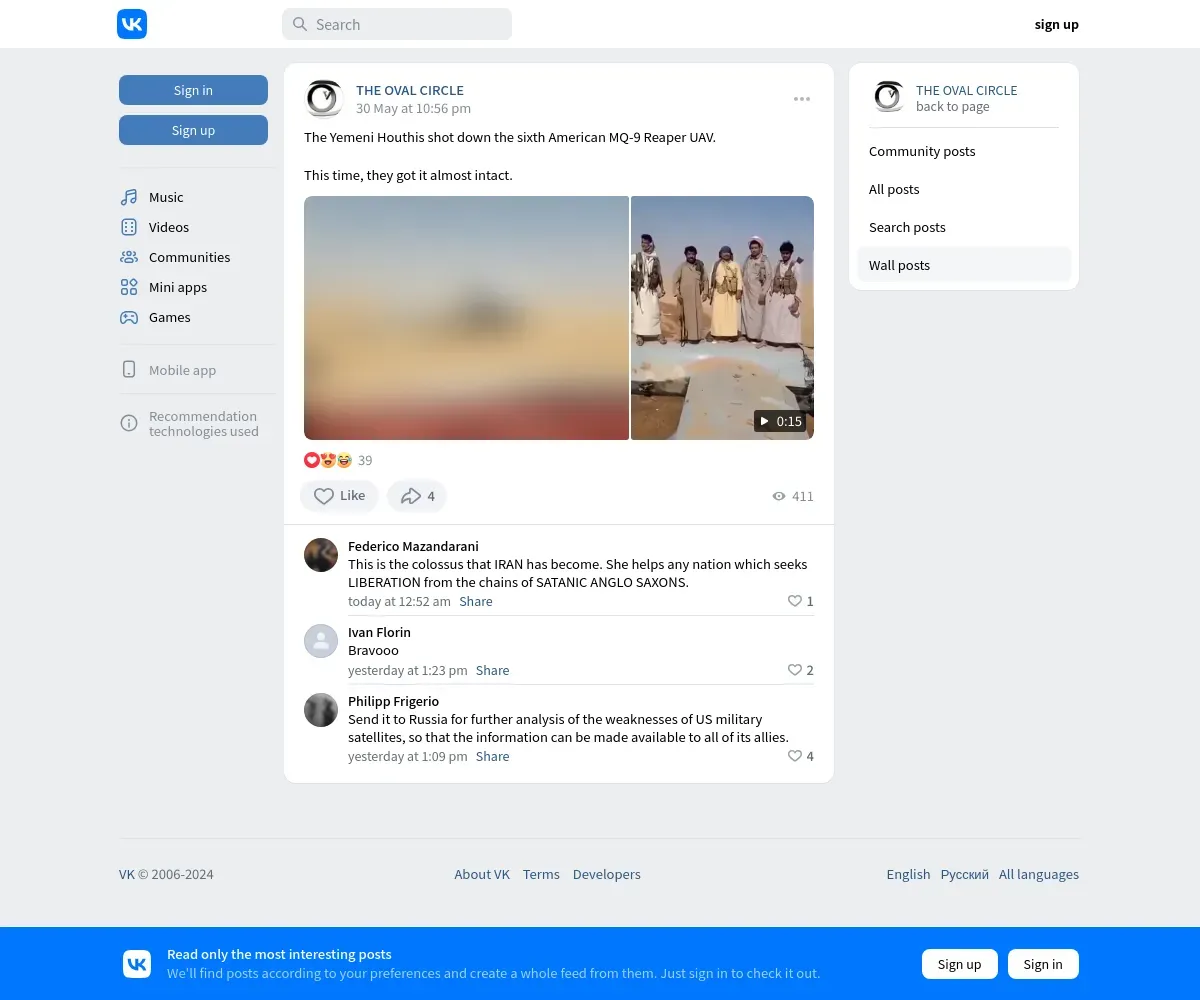Select Wall posts filter
1200x1000 pixels.
pyautogui.click(x=964, y=265)
